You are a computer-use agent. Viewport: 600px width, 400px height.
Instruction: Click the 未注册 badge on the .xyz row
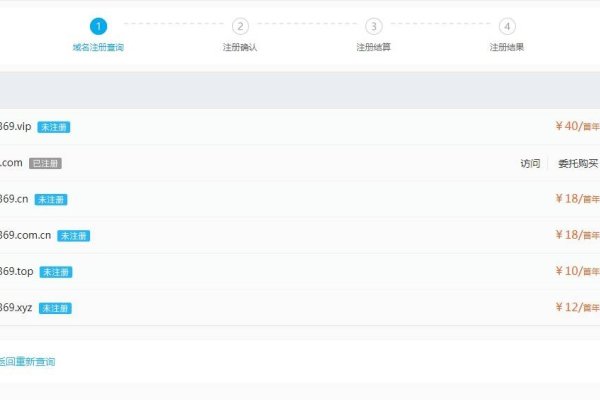[55, 308]
